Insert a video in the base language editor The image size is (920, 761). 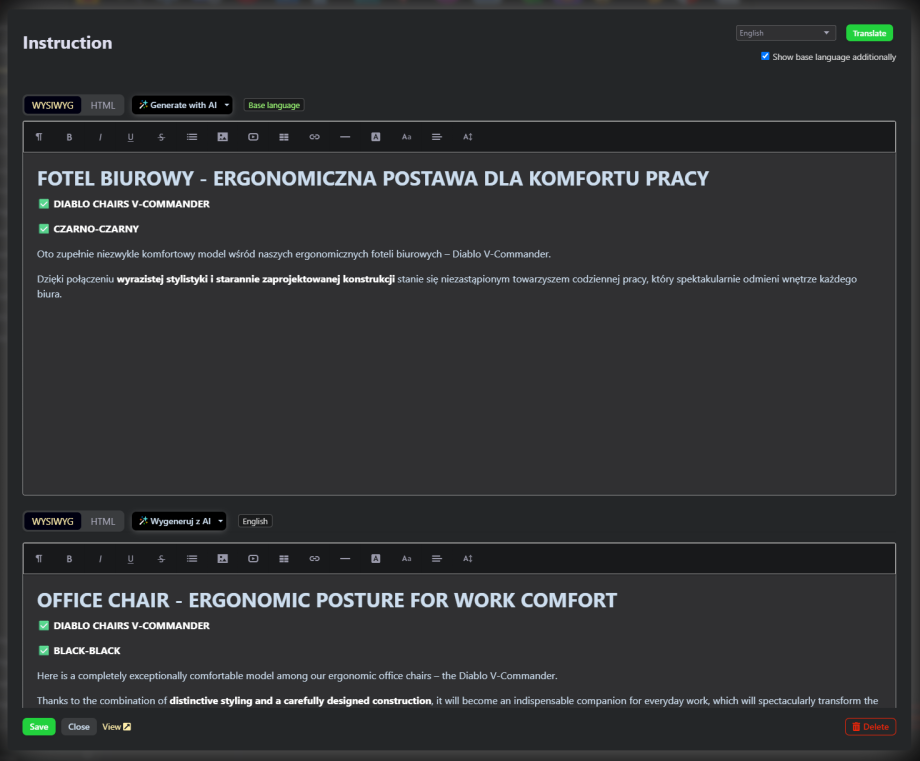(253, 137)
